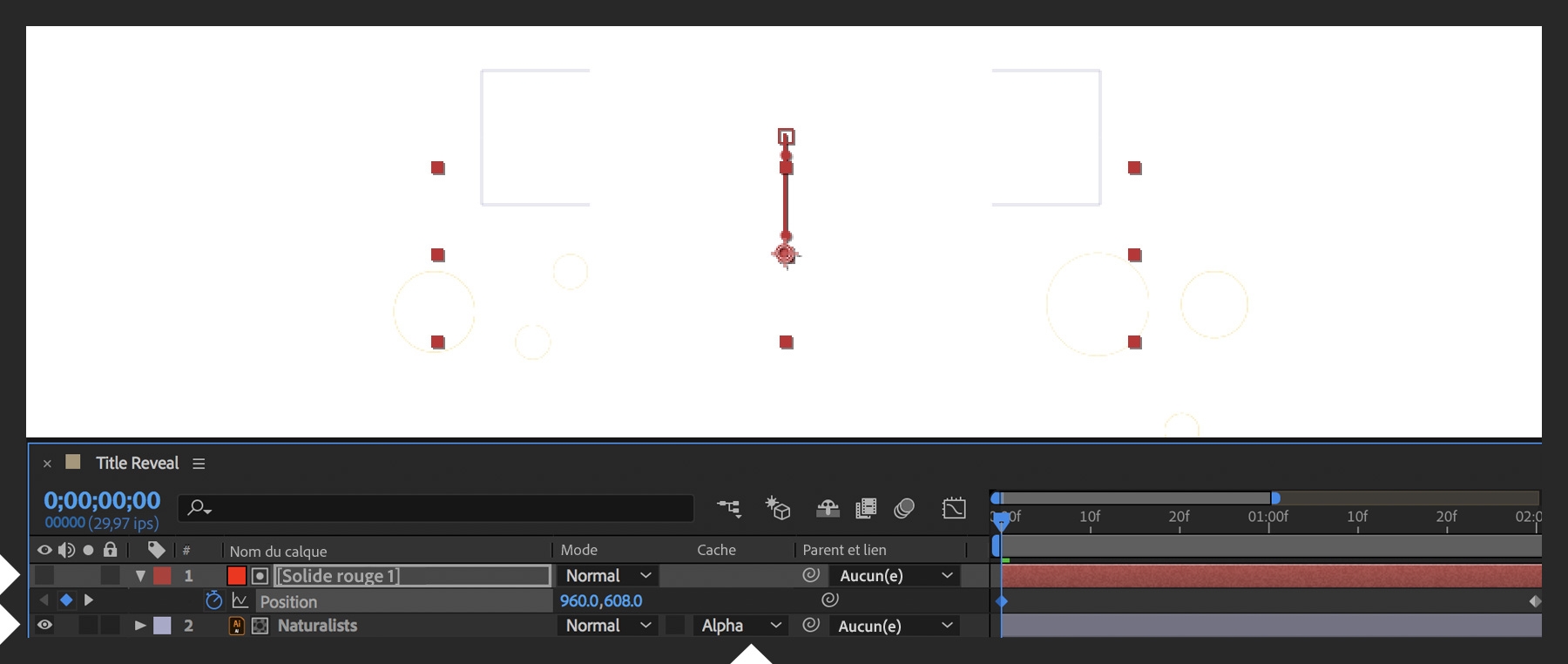Click the Position property pick whip
Viewport: 1568px width, 664px height.
point(830,600)
